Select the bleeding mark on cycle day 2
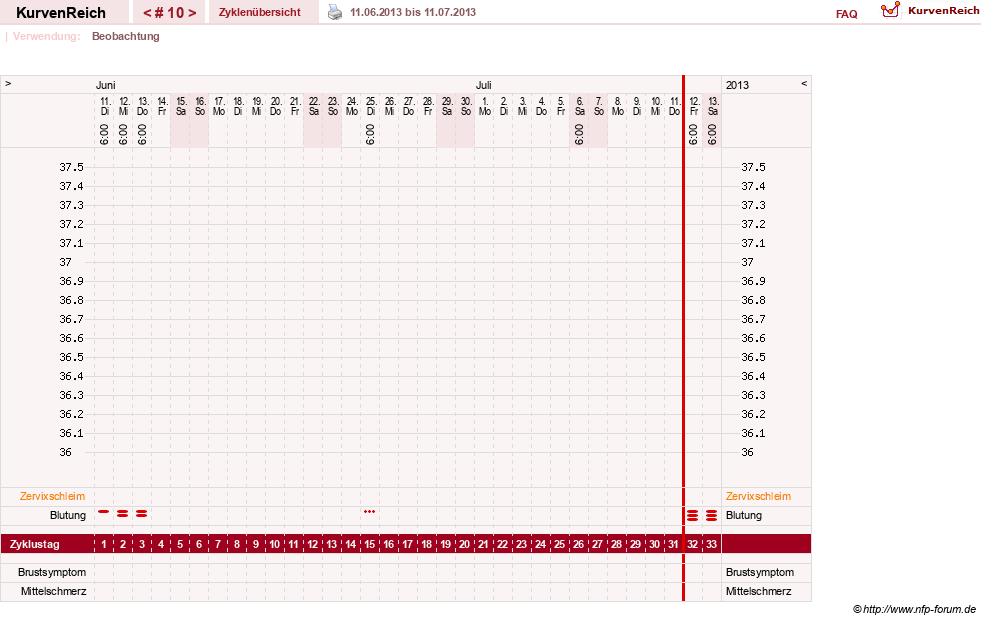This screenshot has width=981, height=621. 123,513
